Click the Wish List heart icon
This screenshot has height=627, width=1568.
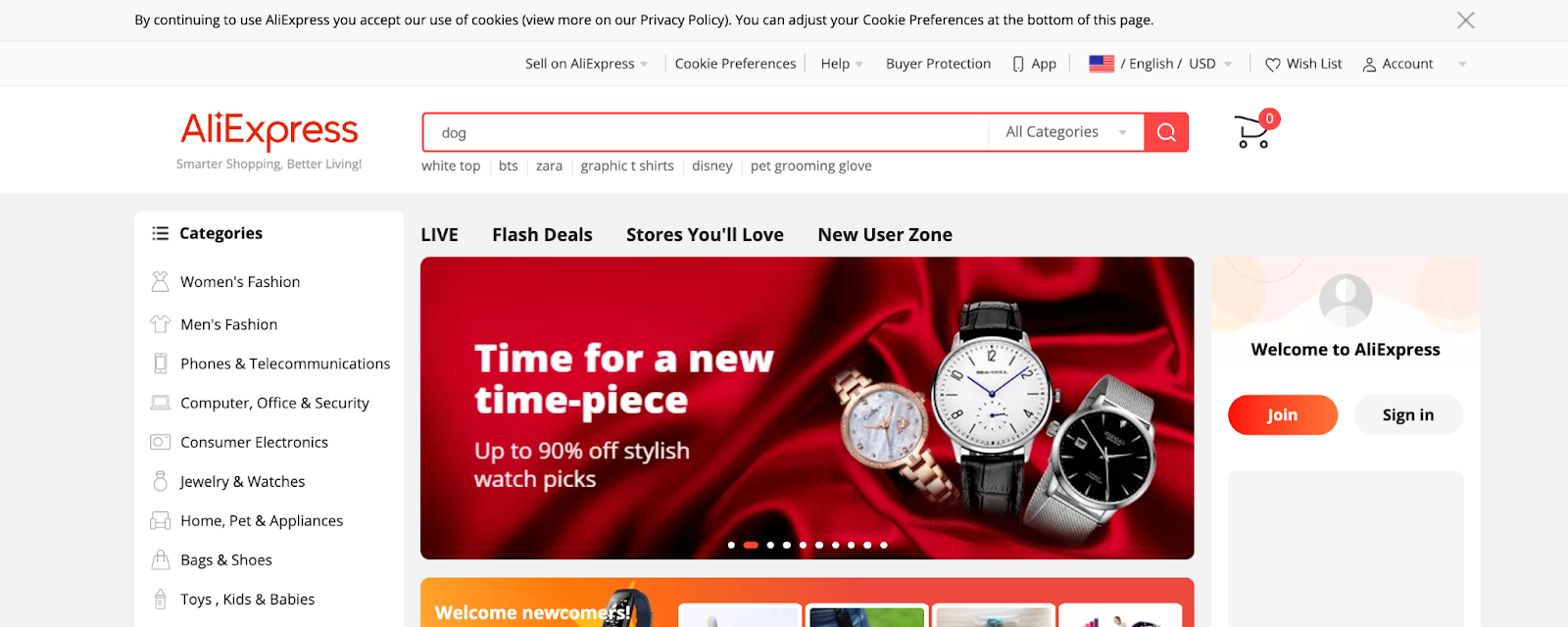pyautogui.click(x=1273, y=65)
